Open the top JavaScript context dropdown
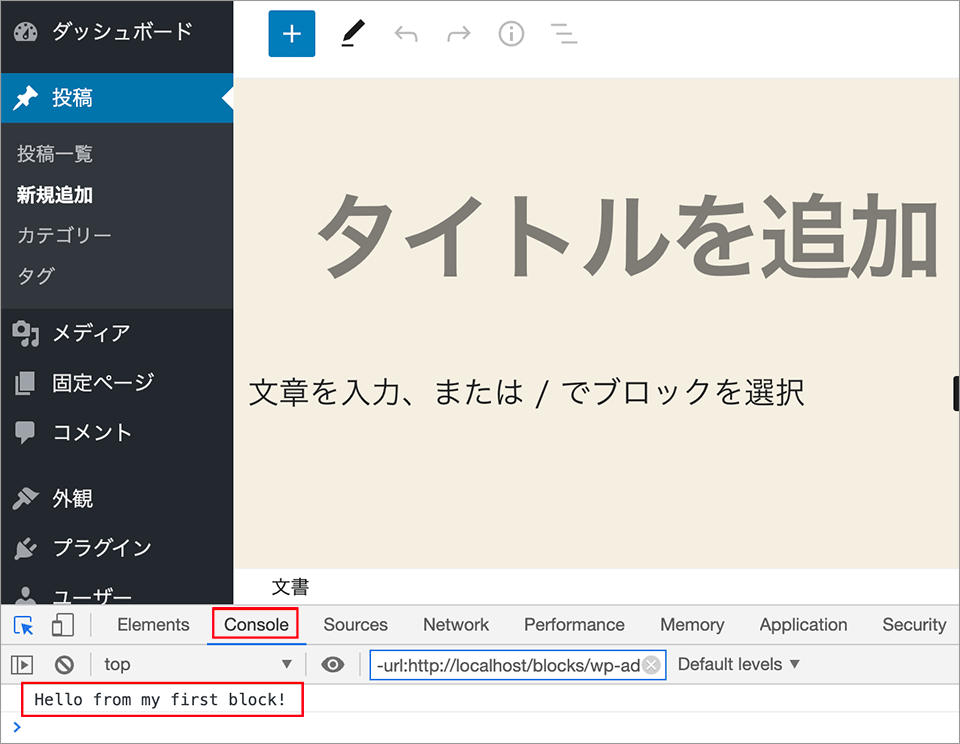The image size is (960, 744). (197, 664)
